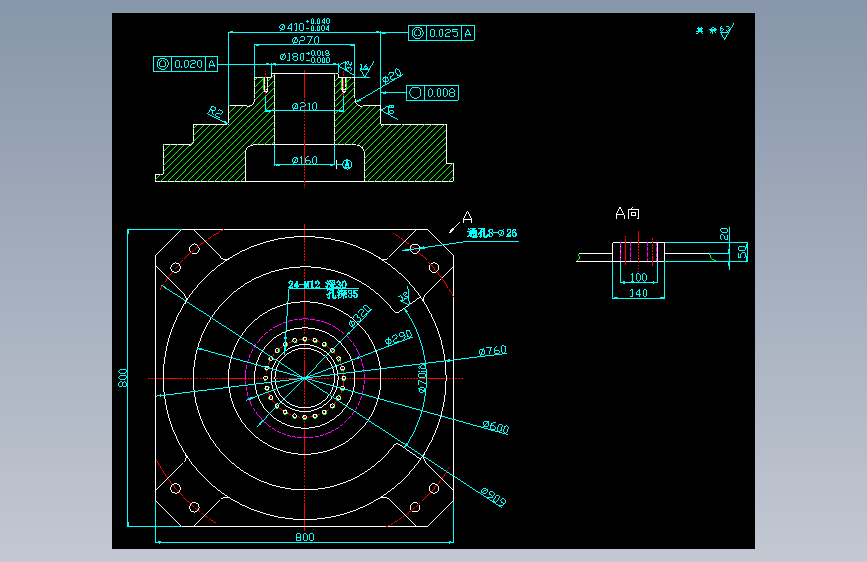Click the Ø210 dimension in section view
The image size is (867, 562).
coord(305,106)
